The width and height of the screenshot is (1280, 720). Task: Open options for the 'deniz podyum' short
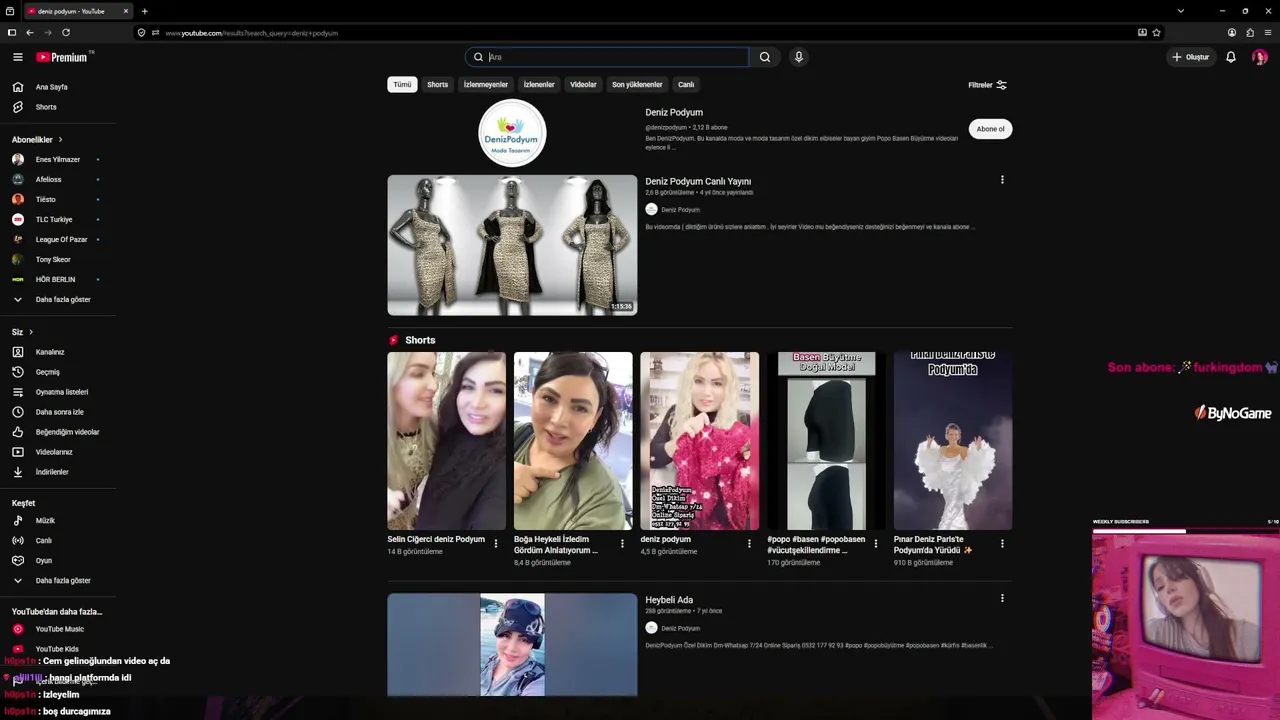pyautogui.click(x=749, y=544)
